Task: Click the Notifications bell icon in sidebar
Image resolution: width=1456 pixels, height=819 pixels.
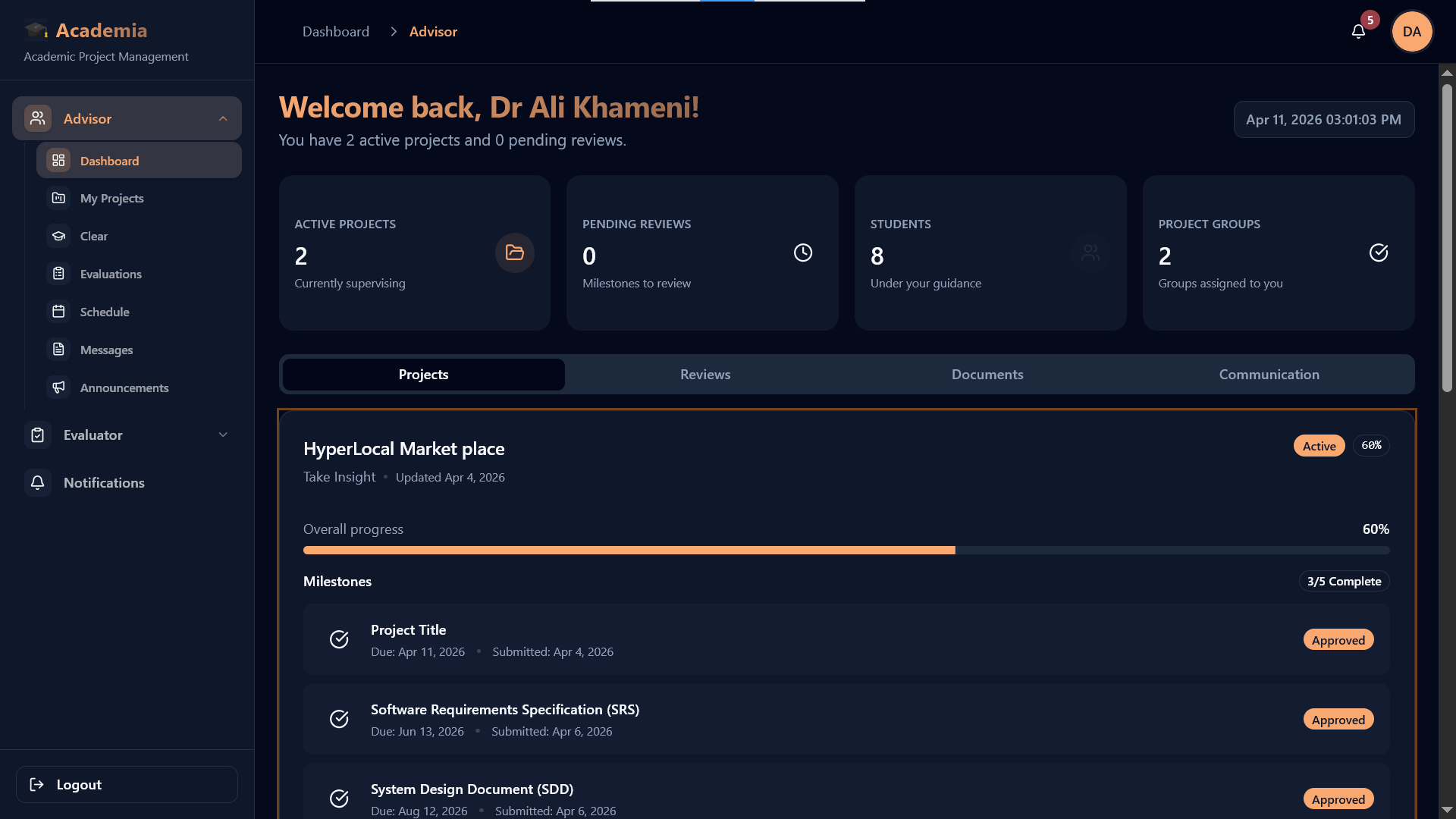Action: [x=38, y=483]
